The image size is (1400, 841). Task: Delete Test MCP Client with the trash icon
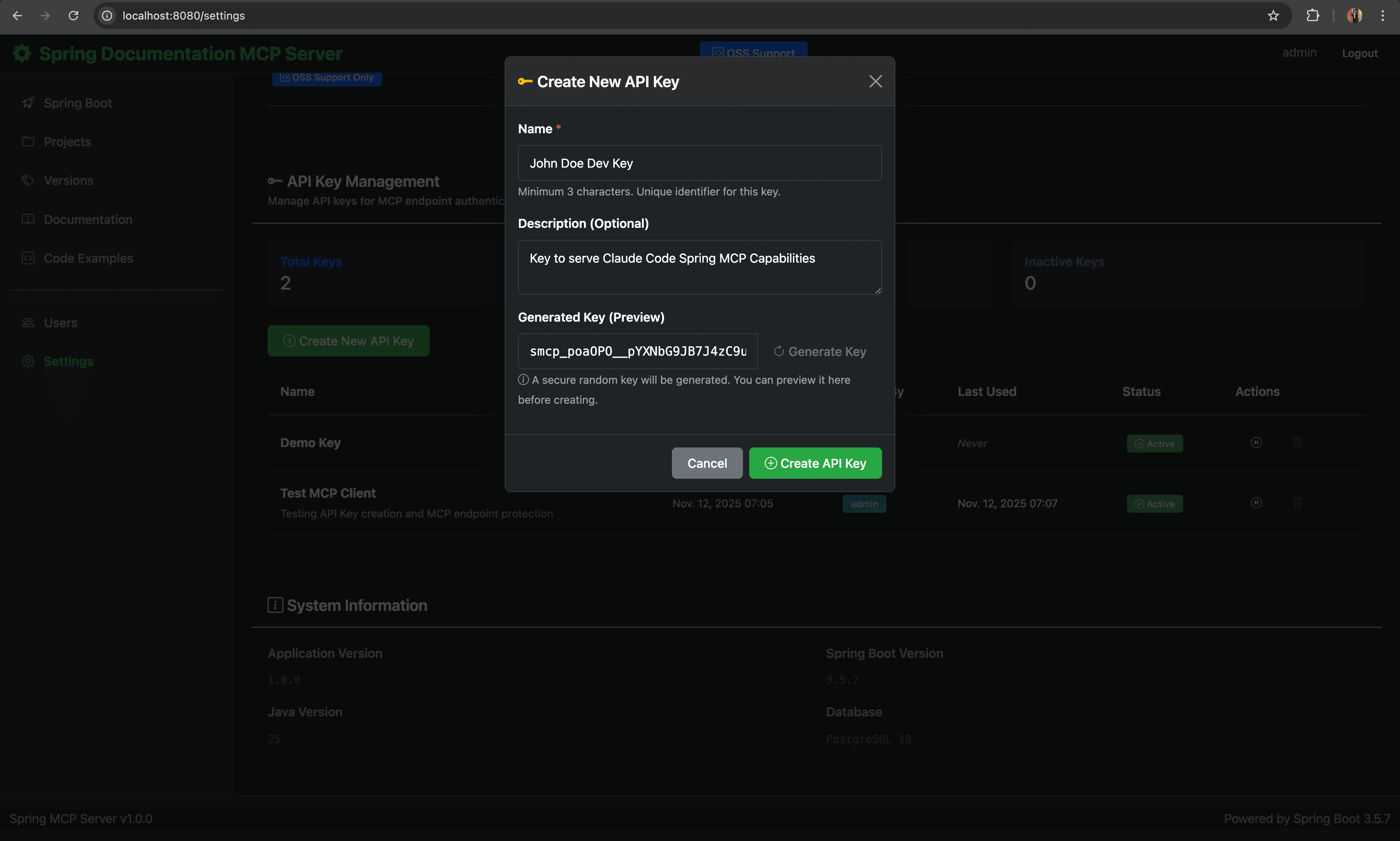click(x=1298, y=502)
